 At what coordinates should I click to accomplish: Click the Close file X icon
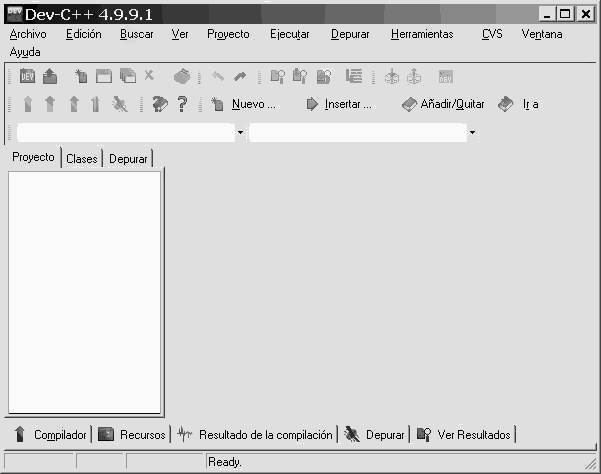coord(149,75)
